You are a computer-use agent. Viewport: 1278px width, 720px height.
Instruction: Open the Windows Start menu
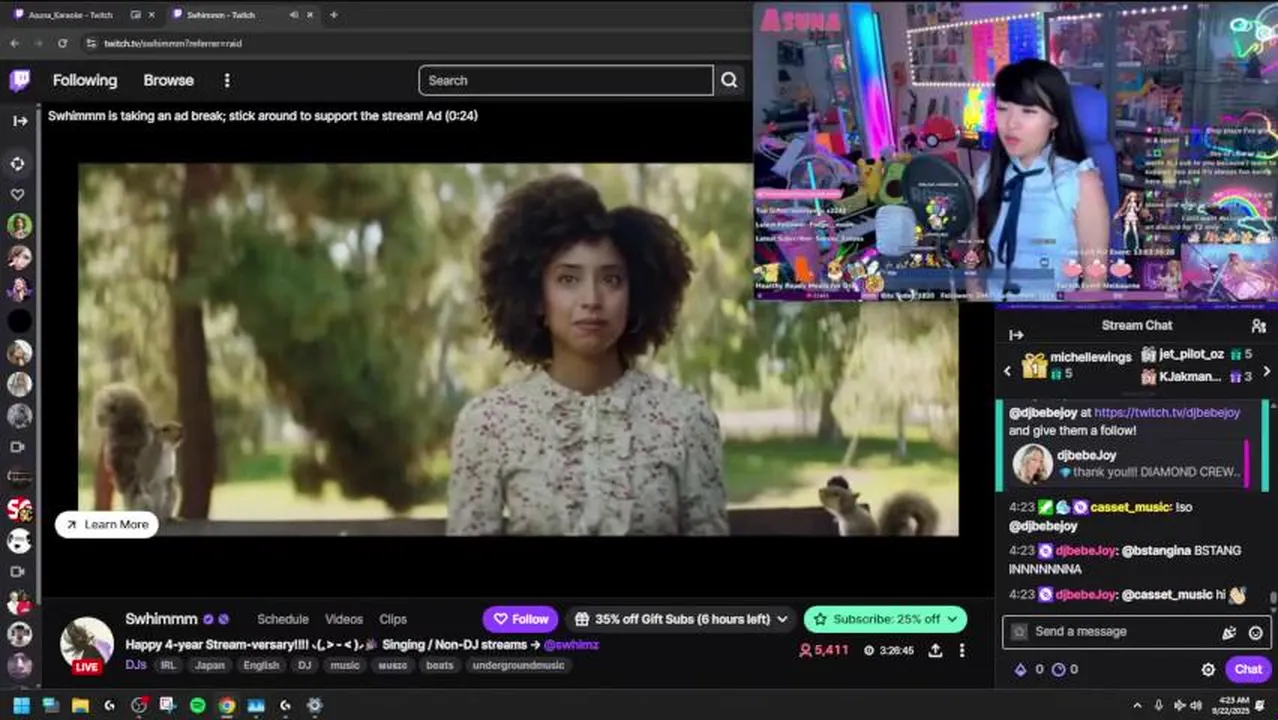(x=21, y=705)
